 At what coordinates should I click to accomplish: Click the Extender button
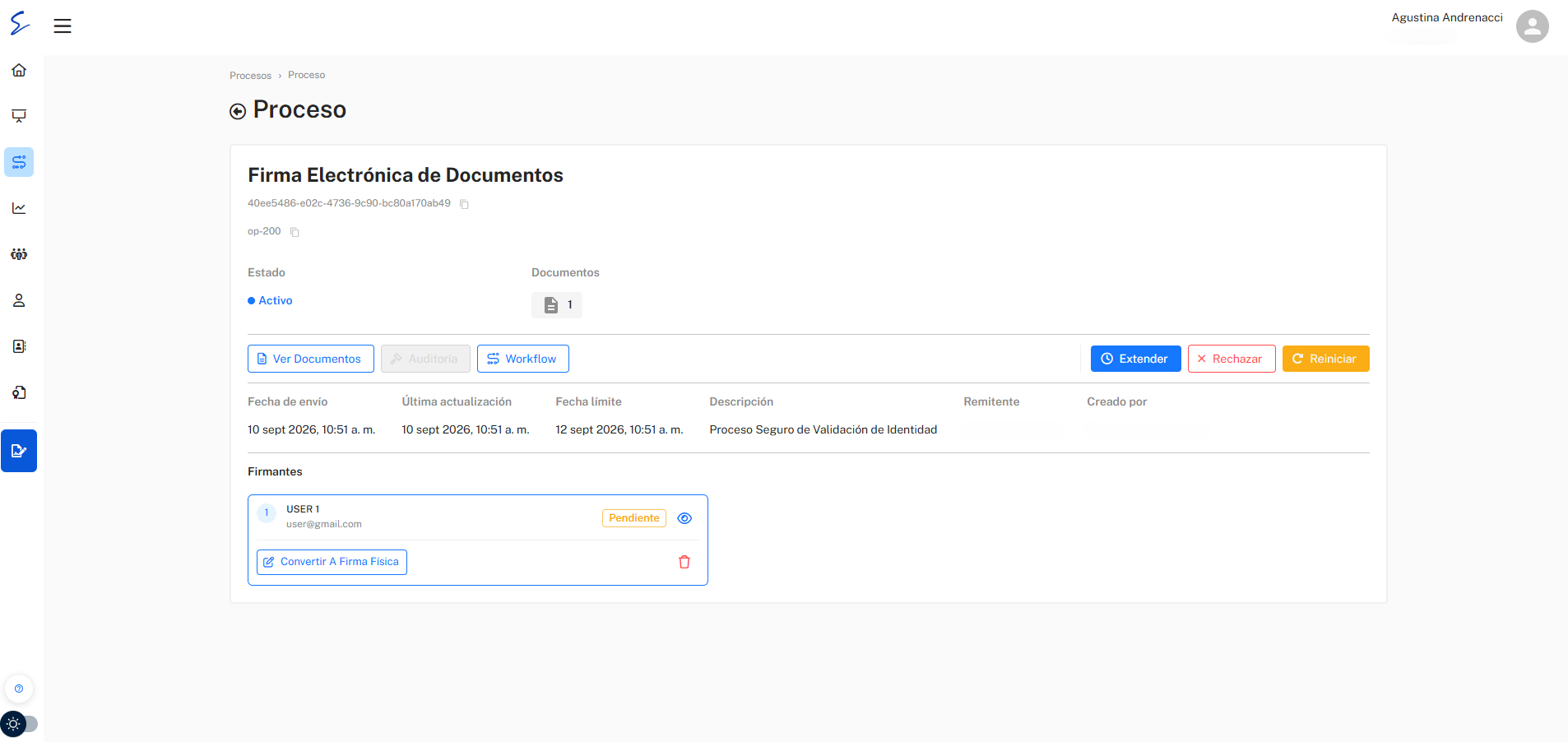[x=1135, y=359]
